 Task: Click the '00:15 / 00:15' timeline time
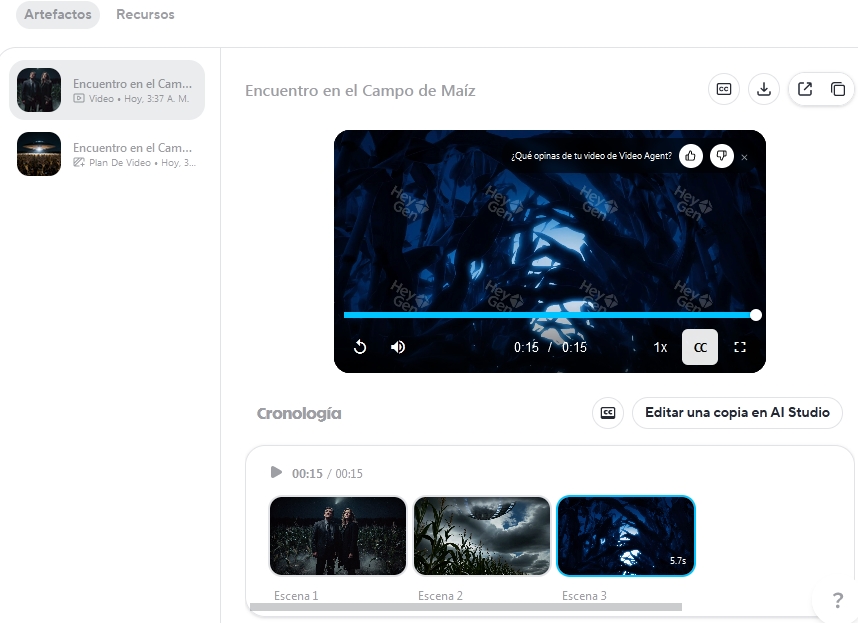[327, 474]
